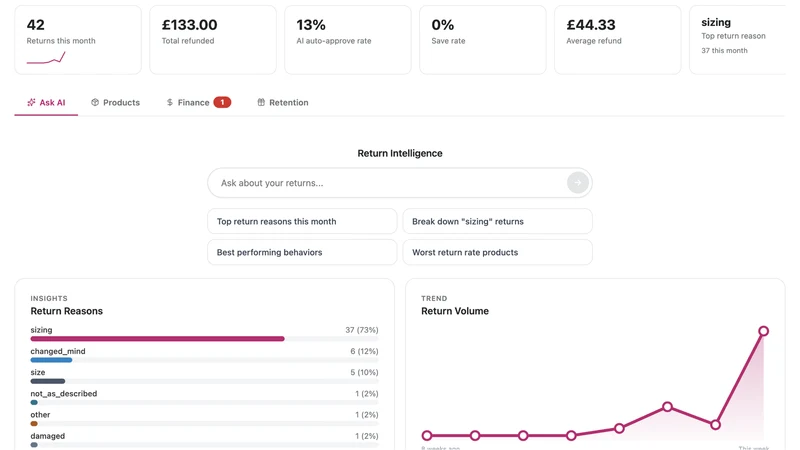
Task: Click the 5 (10%) value
Action: pyautogui.click(x=364, y=372)
